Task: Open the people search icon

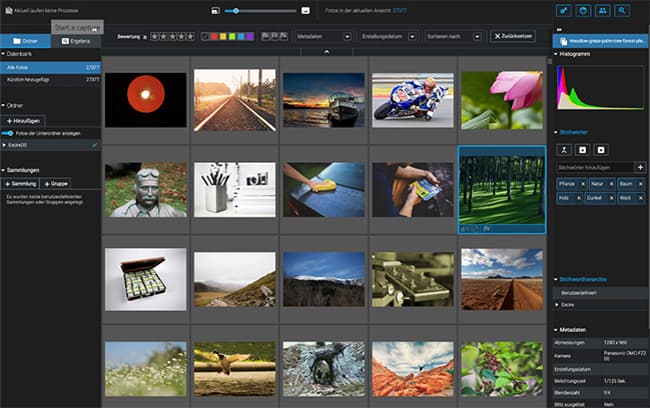Action: [602, 11]
